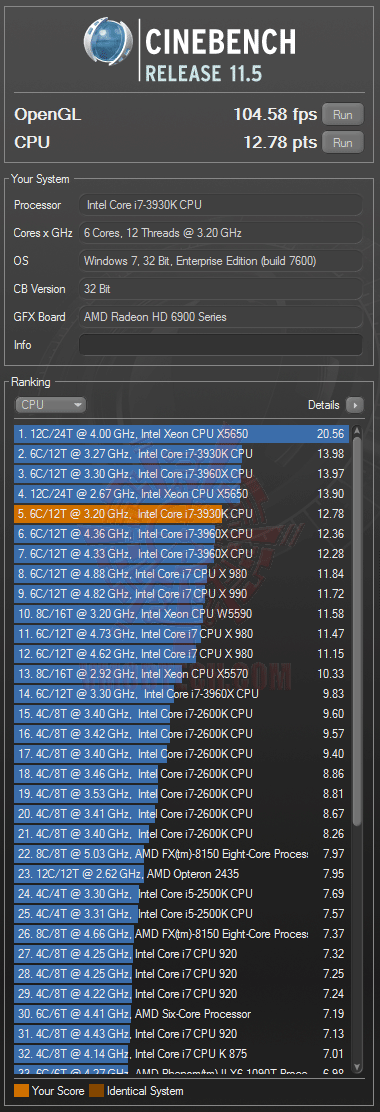
Task: Click the Your Score orange legend swatch
Action: [21, 1091]
